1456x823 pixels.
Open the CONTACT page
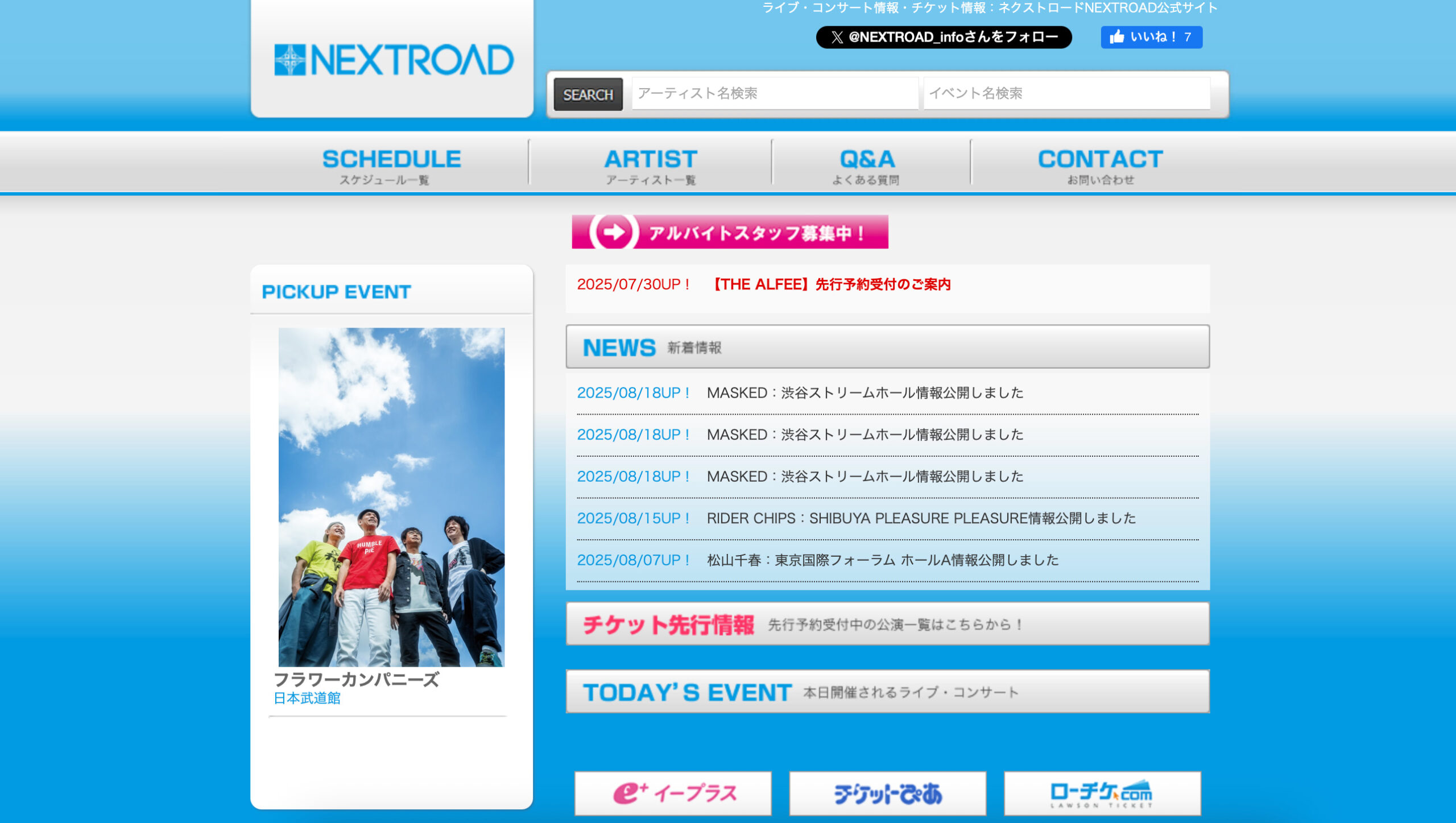click(x=1100, y=165)
